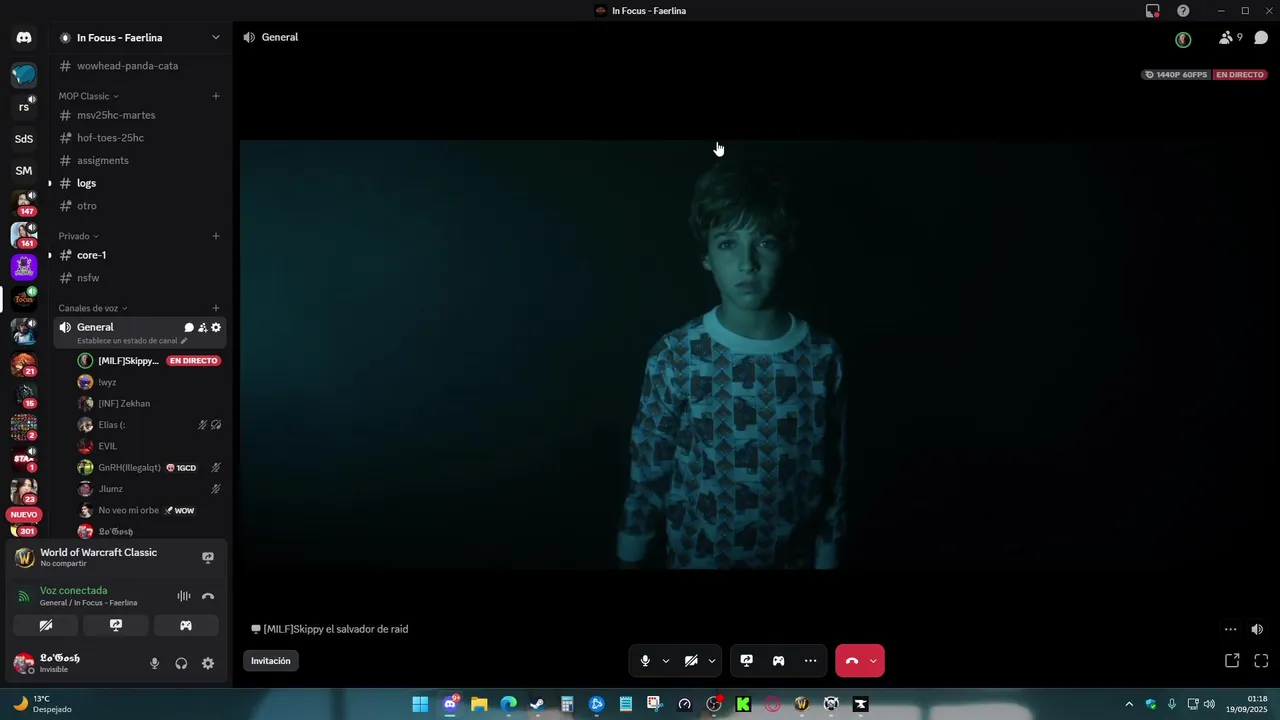Open hof-toes-25hc channel
The image size is (1280, 720).
[140, 138]
